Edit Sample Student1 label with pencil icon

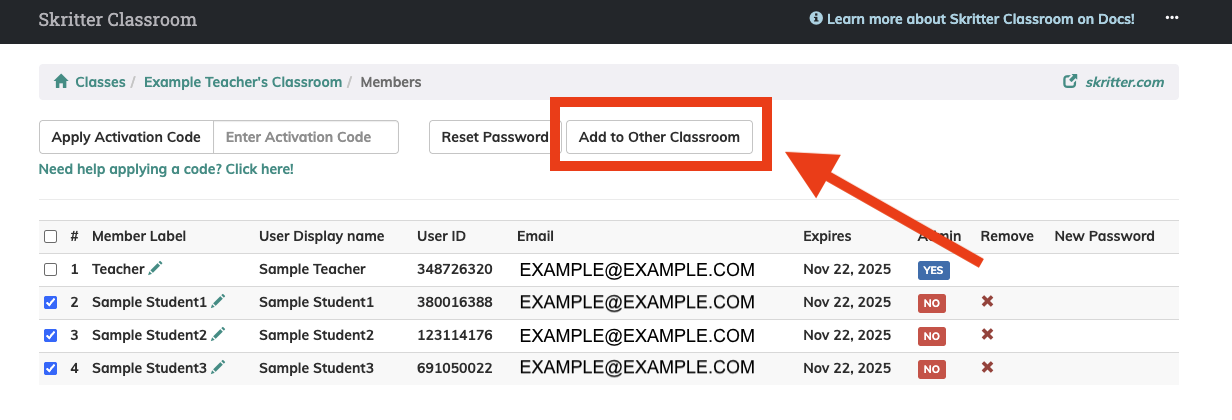coord(218,302)
